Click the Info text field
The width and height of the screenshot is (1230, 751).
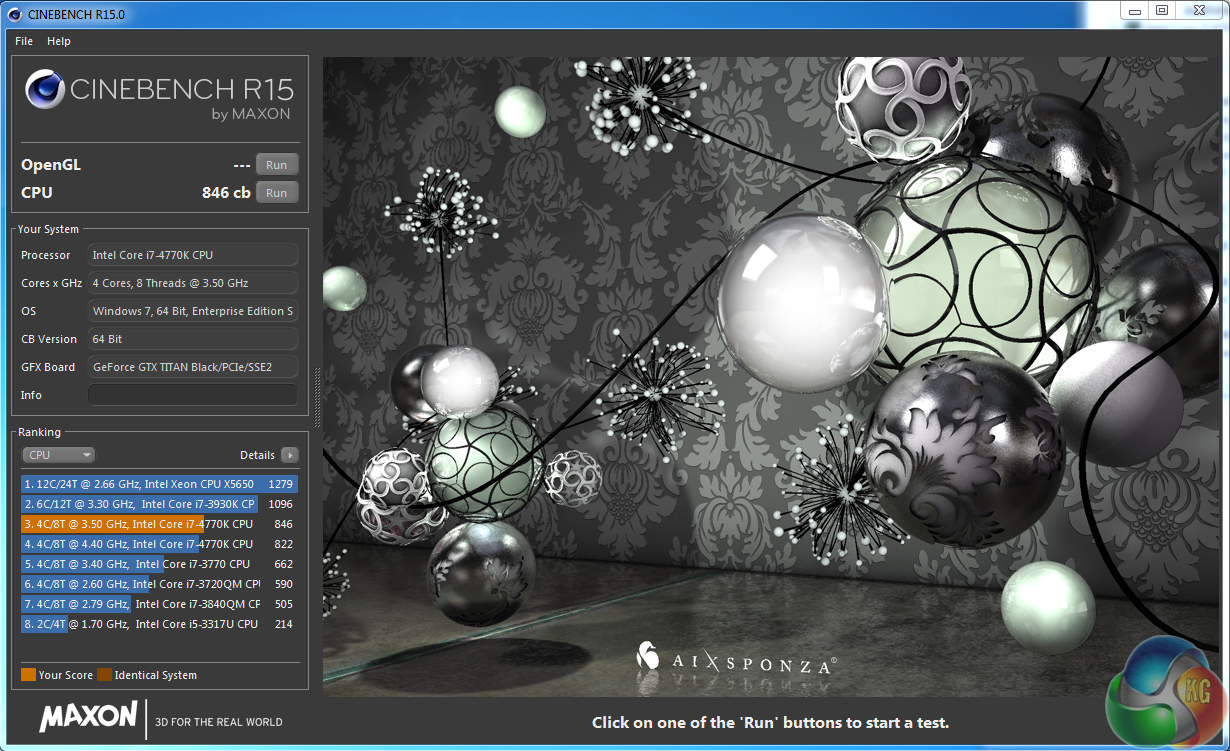point(193,395)
